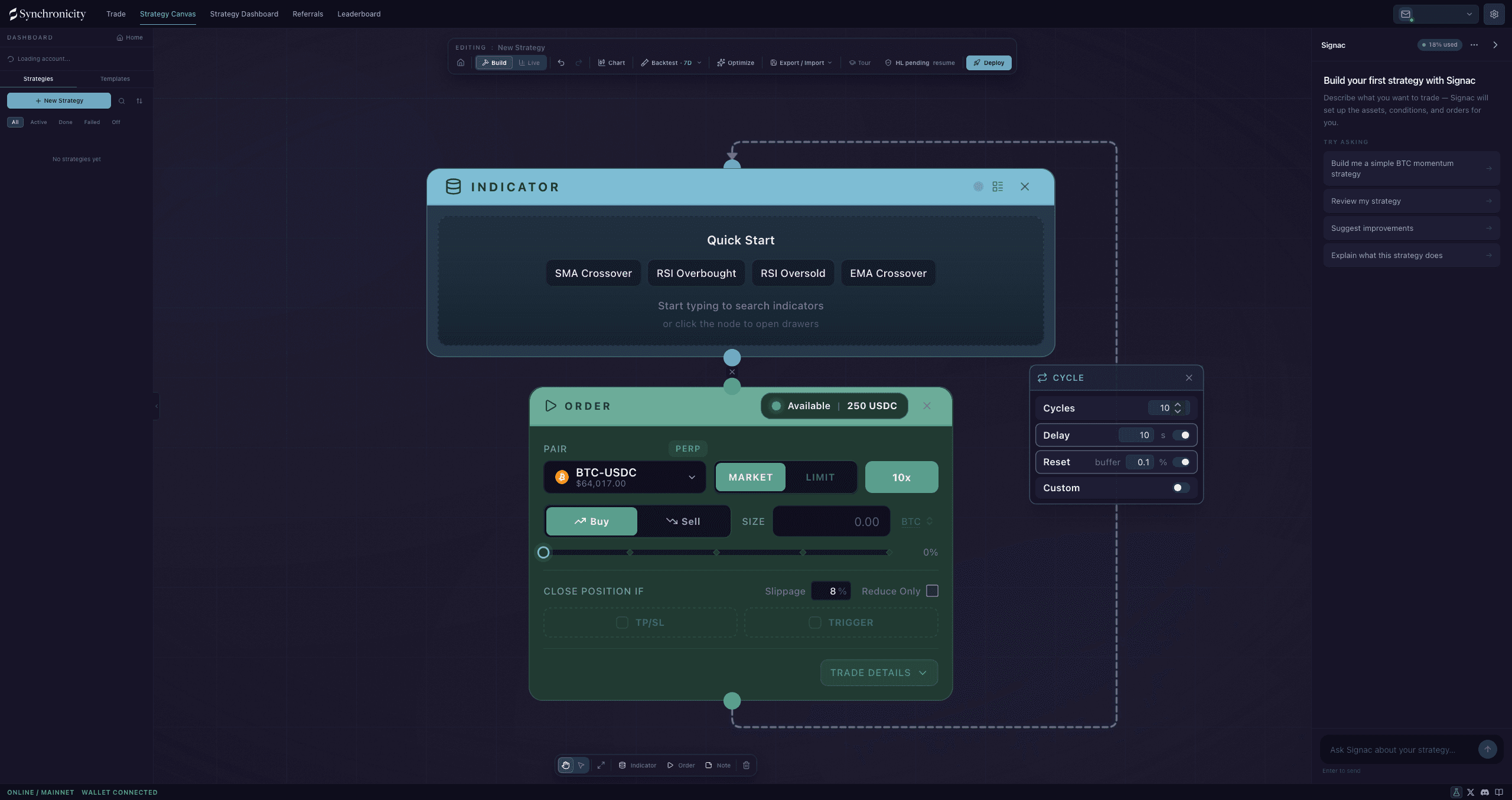This screenshot has height=800, width=1512.
Task: Select the Buy side
Action: pos(591,521)
